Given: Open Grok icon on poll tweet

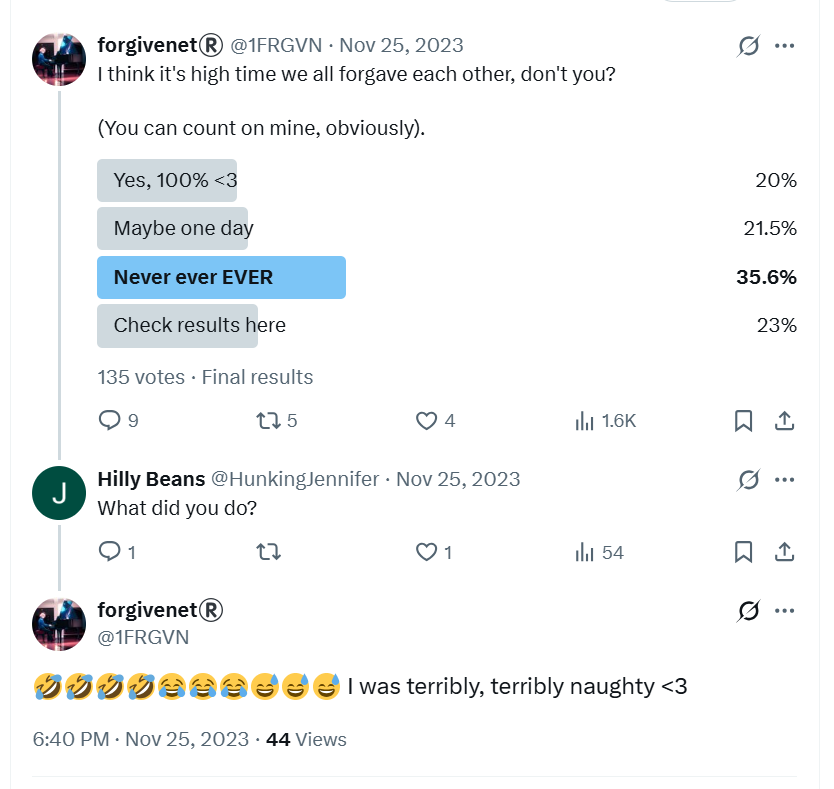Looking at the screenshot, I should (x=748, y=46).
